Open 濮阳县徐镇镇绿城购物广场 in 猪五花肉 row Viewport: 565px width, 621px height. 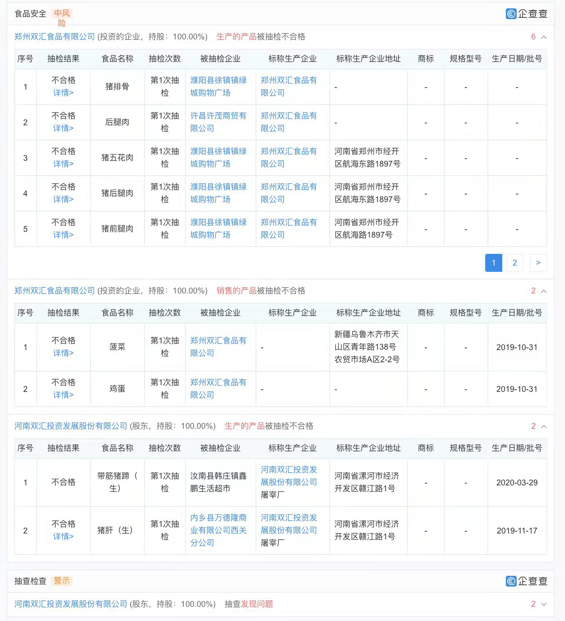tap(219, 158)
